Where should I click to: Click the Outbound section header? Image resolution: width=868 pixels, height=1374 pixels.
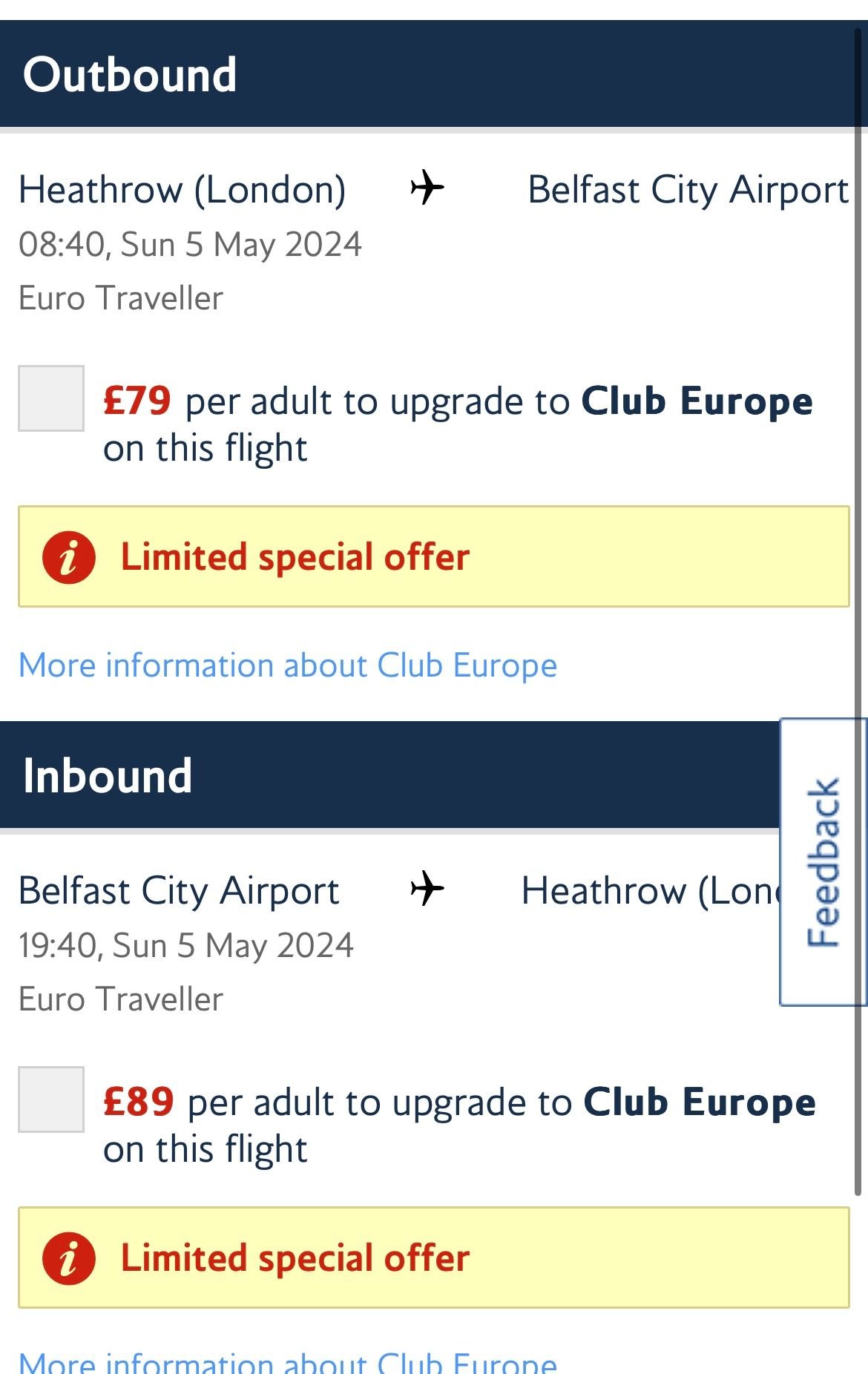[x=131, y=75]
